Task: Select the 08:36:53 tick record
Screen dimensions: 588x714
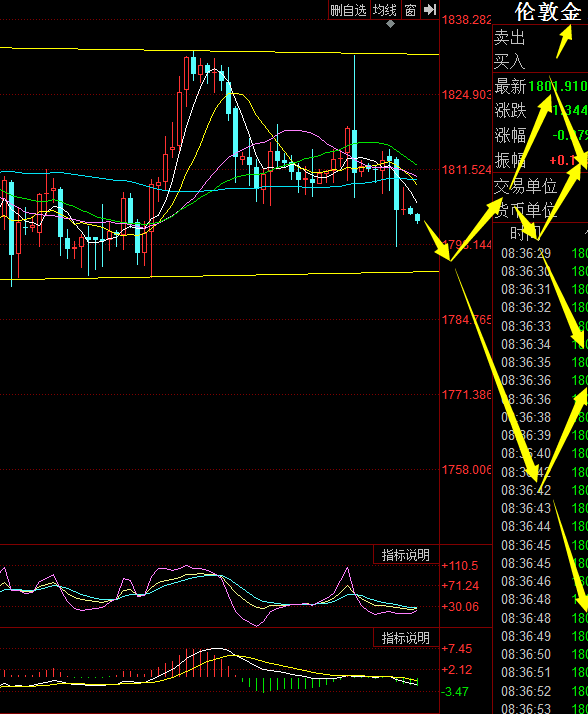Action: tap(544, 709)
